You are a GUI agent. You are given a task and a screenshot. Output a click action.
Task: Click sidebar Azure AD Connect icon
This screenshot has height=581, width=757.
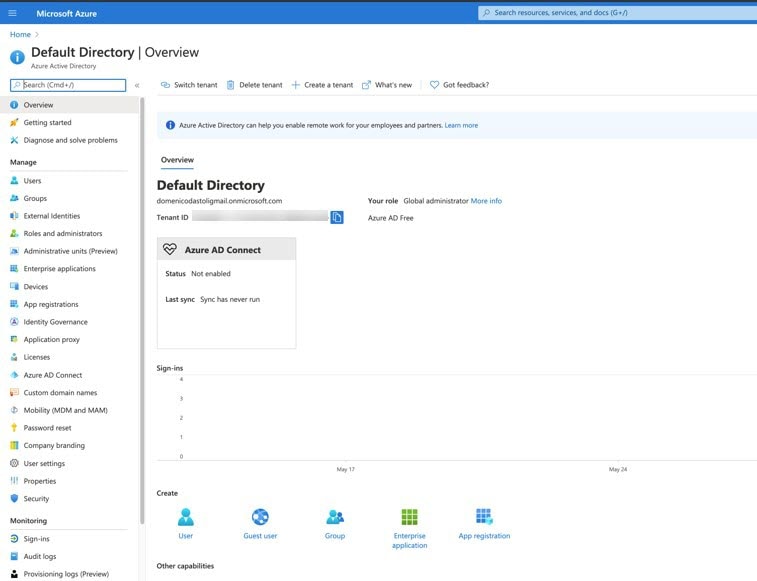tap(14, 375)
